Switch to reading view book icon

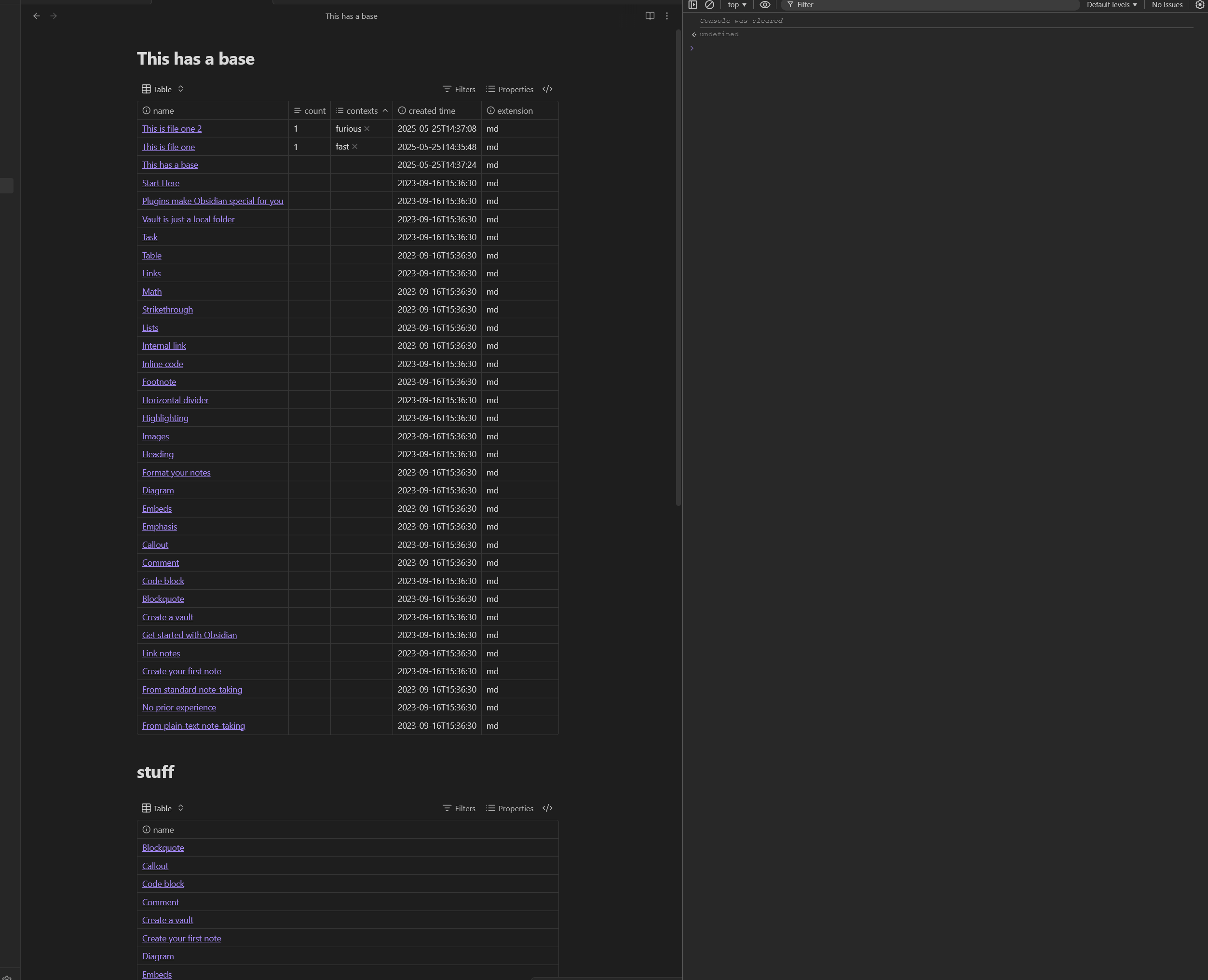point(650,16)
